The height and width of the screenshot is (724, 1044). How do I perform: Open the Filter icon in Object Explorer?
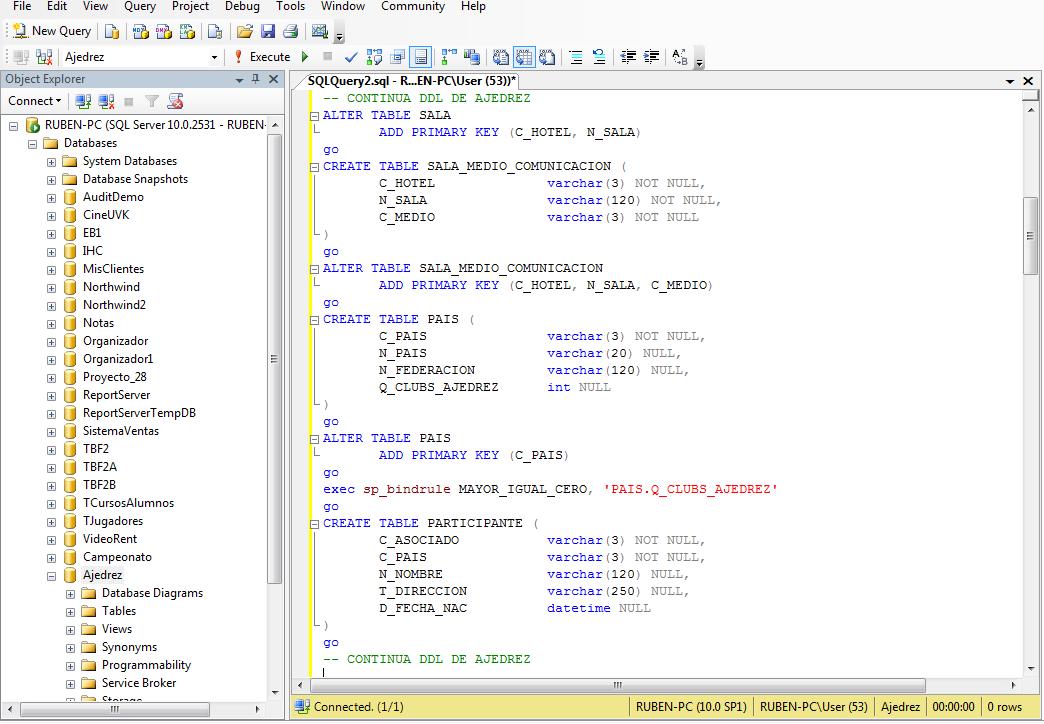[x=150, y=100]
